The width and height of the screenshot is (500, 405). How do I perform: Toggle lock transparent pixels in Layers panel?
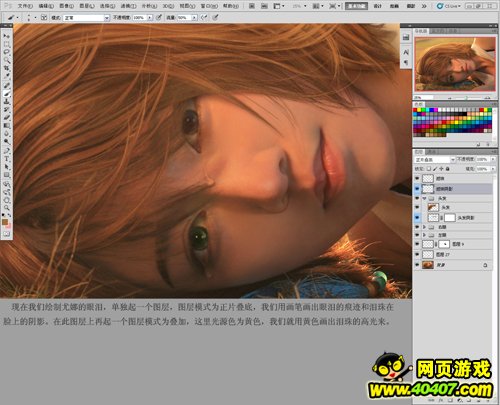tap(429, 169)
